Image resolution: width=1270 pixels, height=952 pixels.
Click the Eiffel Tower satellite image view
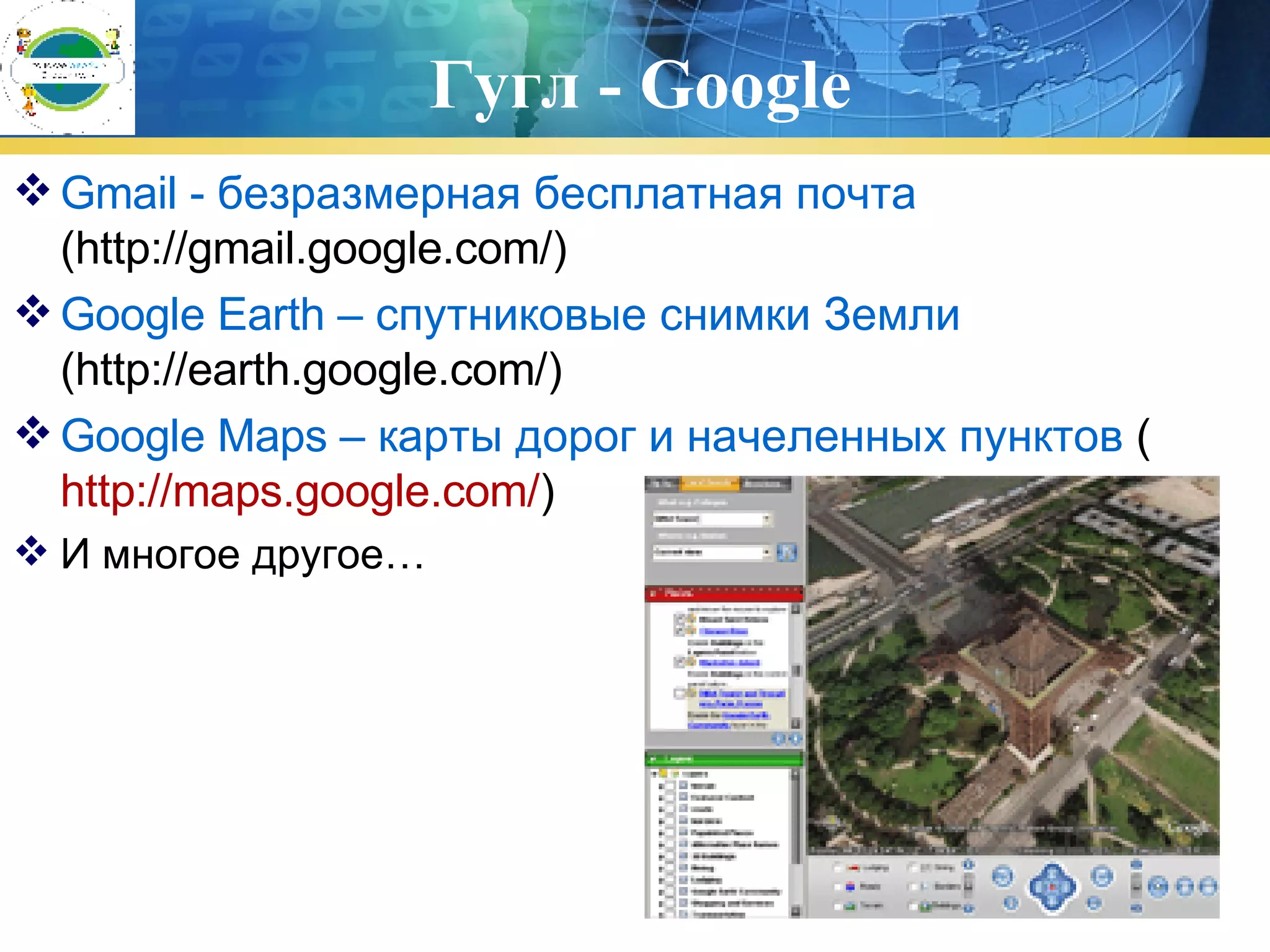(x=1013, y=664)
